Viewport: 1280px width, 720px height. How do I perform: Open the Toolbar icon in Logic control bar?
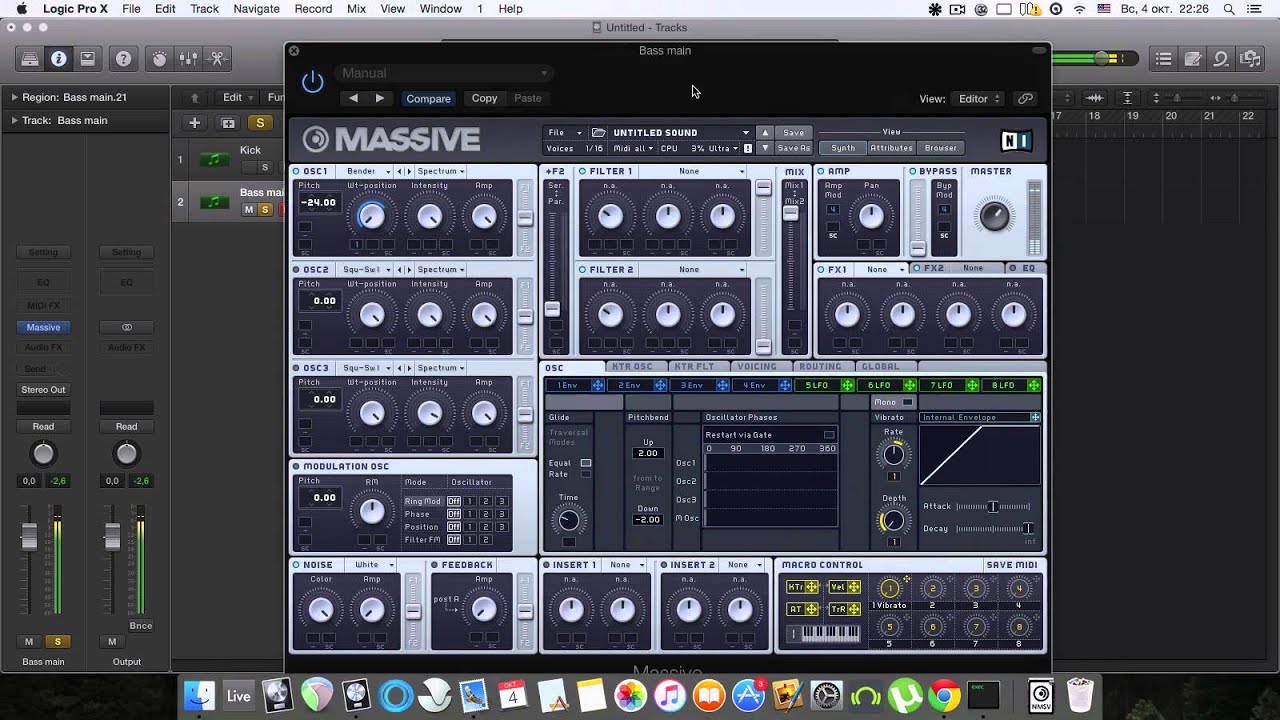[x=88, y=59]
